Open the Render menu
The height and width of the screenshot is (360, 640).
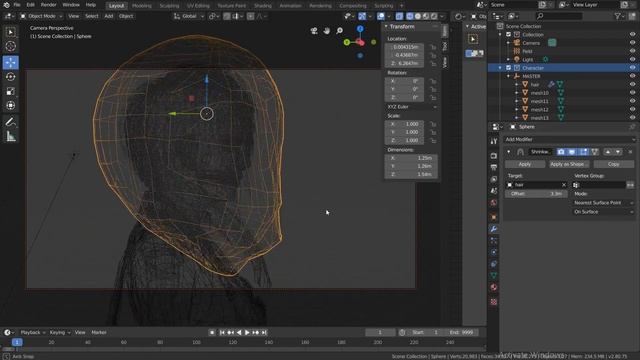tap(48, 5)
